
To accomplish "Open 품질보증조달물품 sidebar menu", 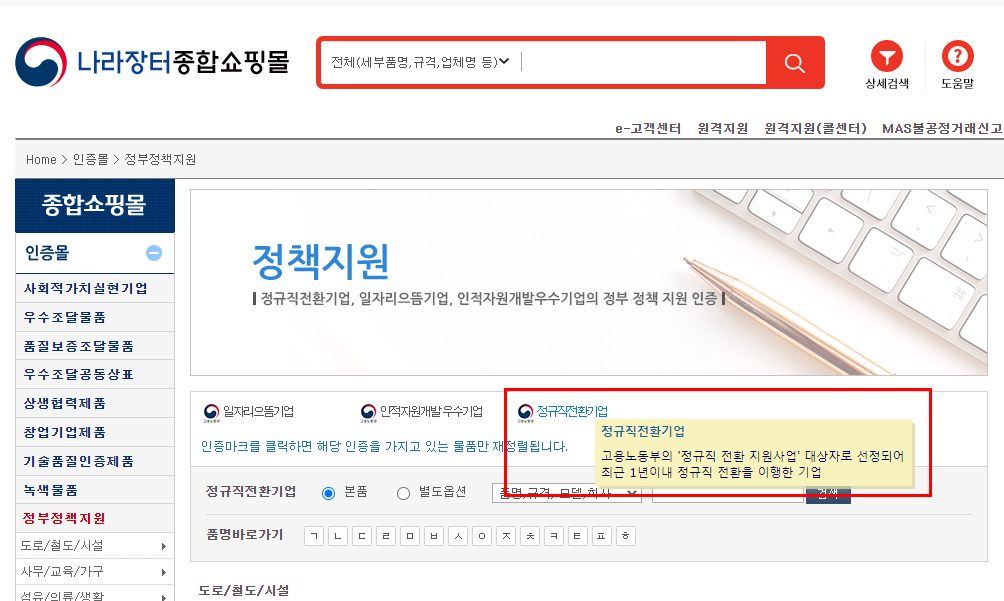I will 95,346.
